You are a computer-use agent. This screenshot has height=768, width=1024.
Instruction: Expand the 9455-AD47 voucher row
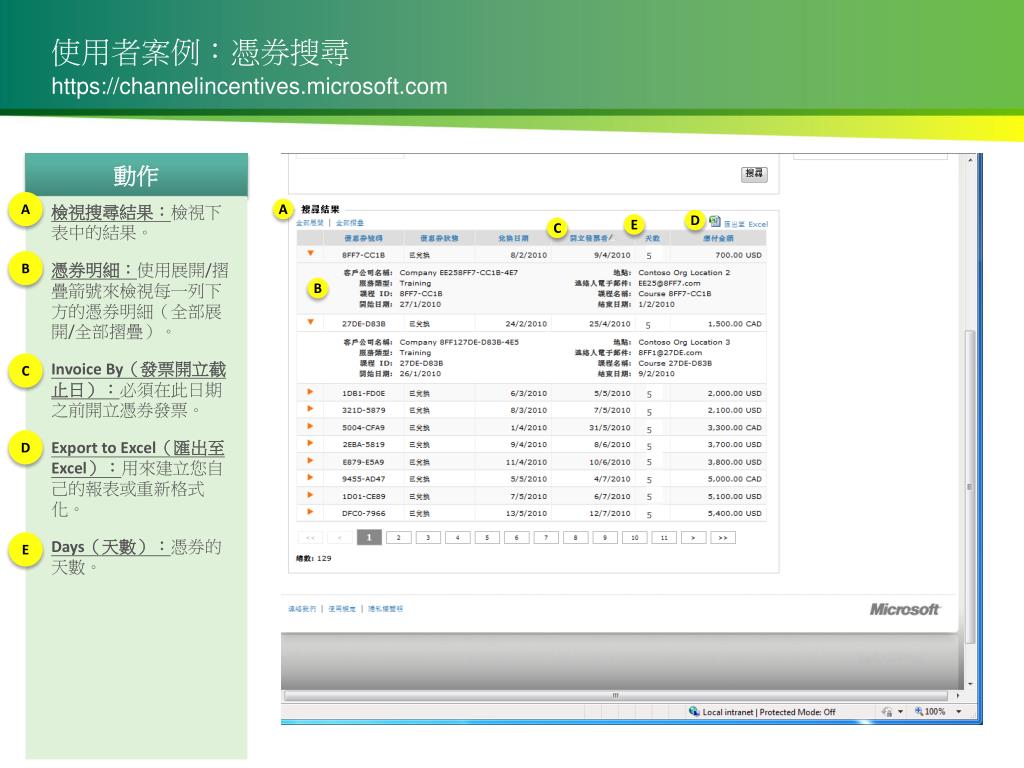(310, 477)
